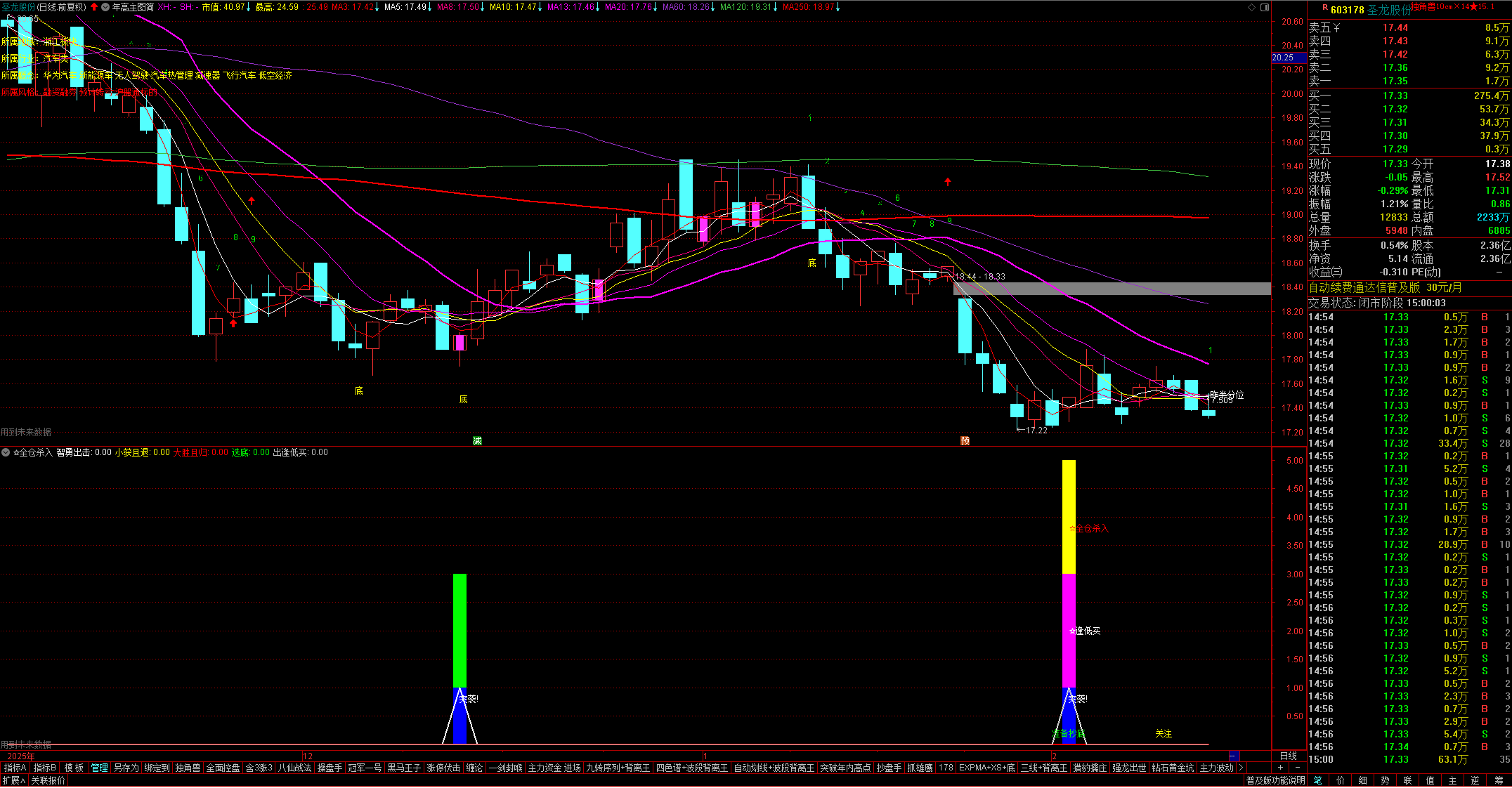Click the 另存为 button
This screenshot has width=1512, height=788.
point(126,768)
